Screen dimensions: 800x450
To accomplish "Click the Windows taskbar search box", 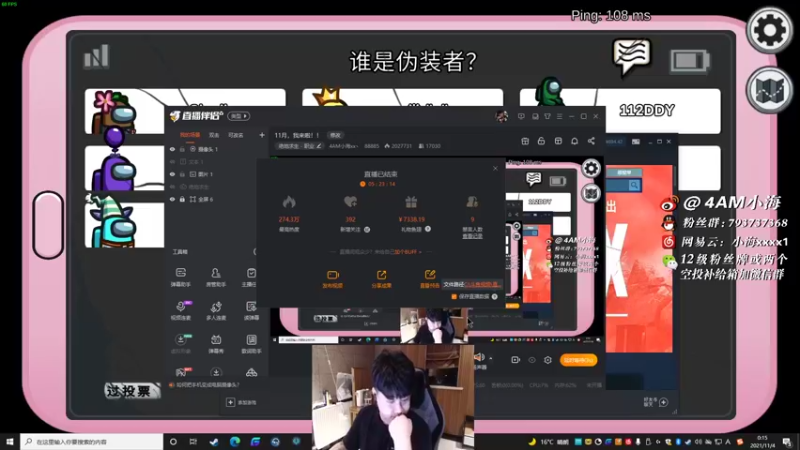I will tap(92, 441).
